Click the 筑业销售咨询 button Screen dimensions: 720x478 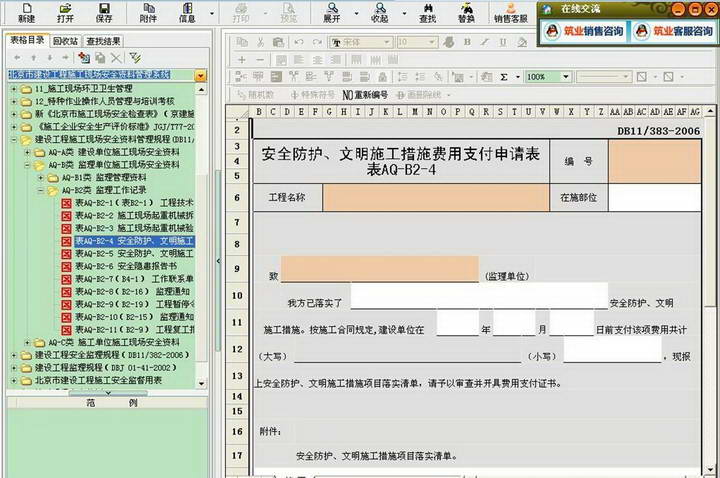[x=584, y=31]
